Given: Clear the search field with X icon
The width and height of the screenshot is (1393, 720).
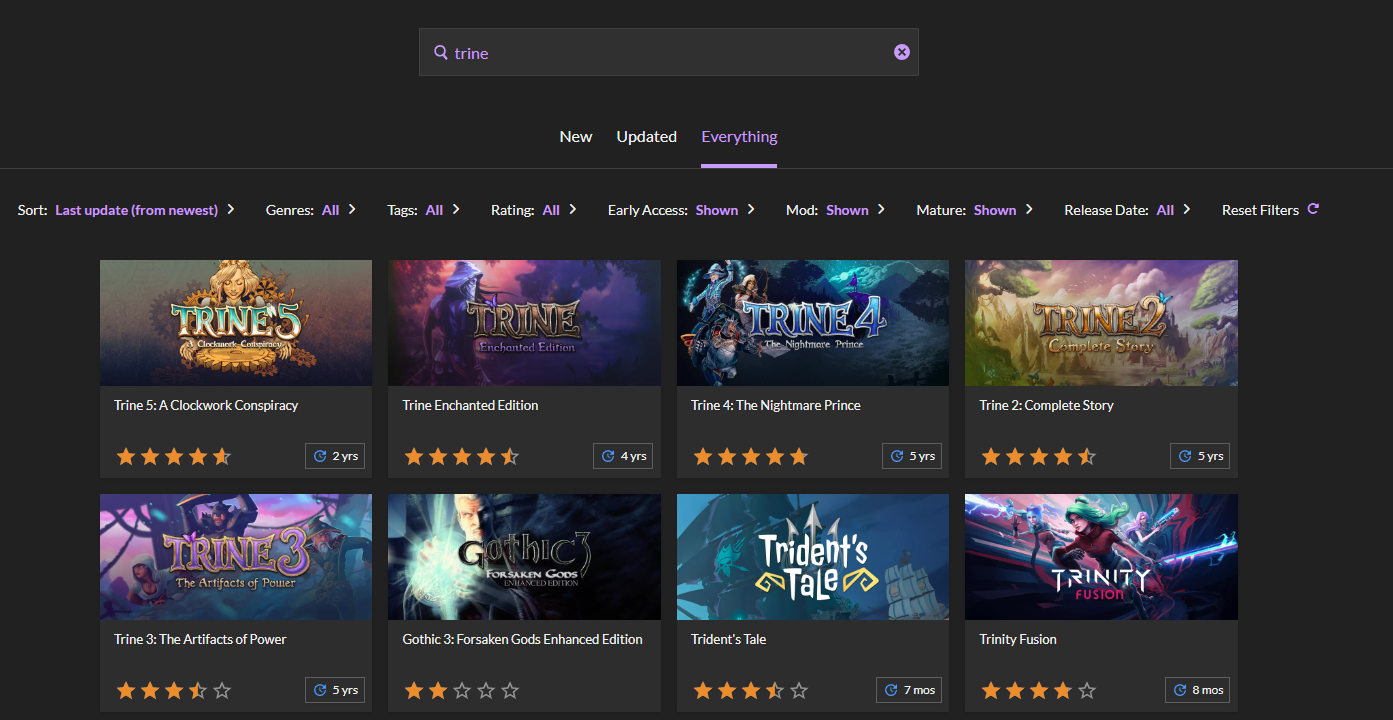Looking at the screenshot, I should 902,52.
